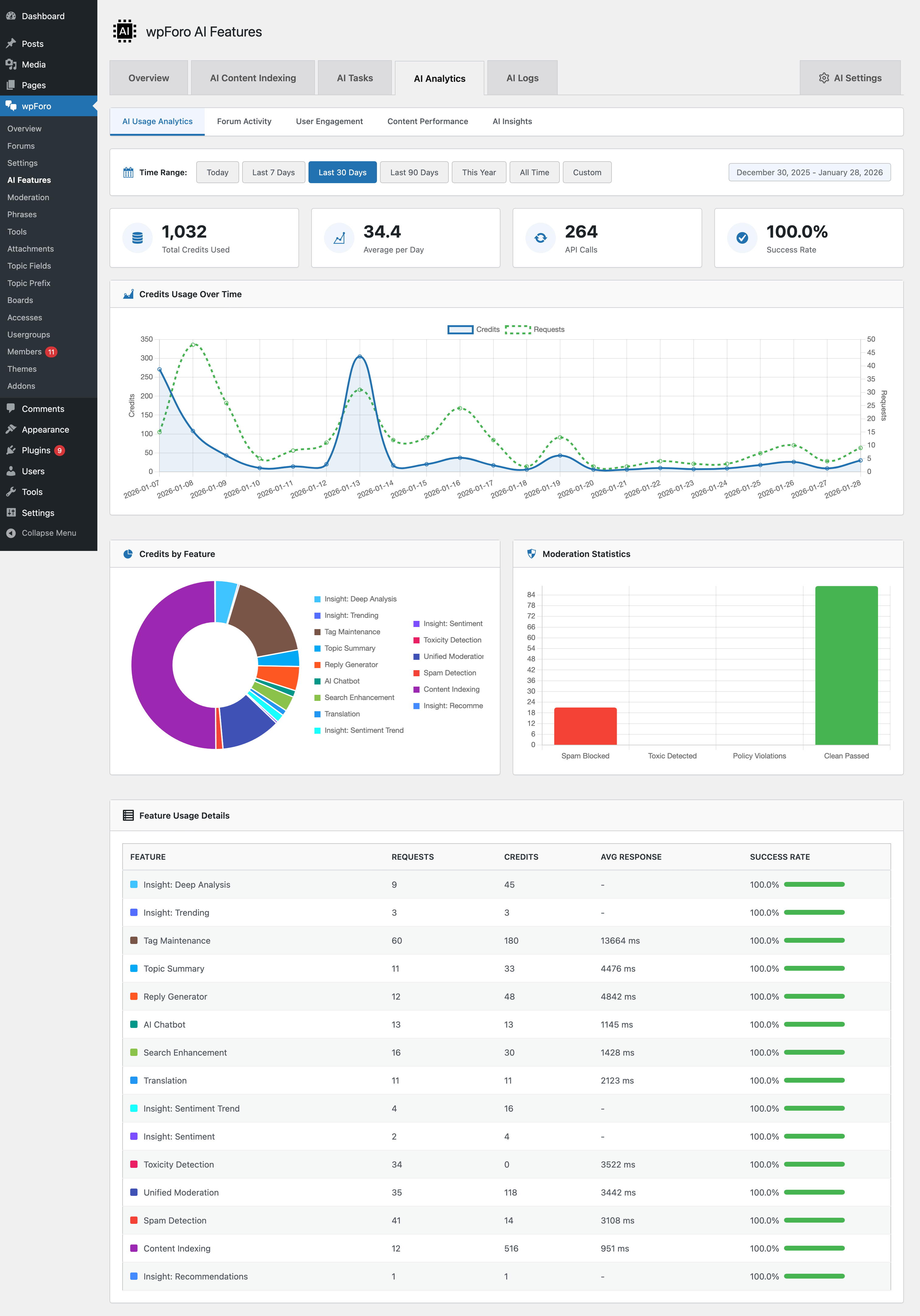
Task: Open the Forum Activity sub-tab
Action: click(x=244, y=121)
